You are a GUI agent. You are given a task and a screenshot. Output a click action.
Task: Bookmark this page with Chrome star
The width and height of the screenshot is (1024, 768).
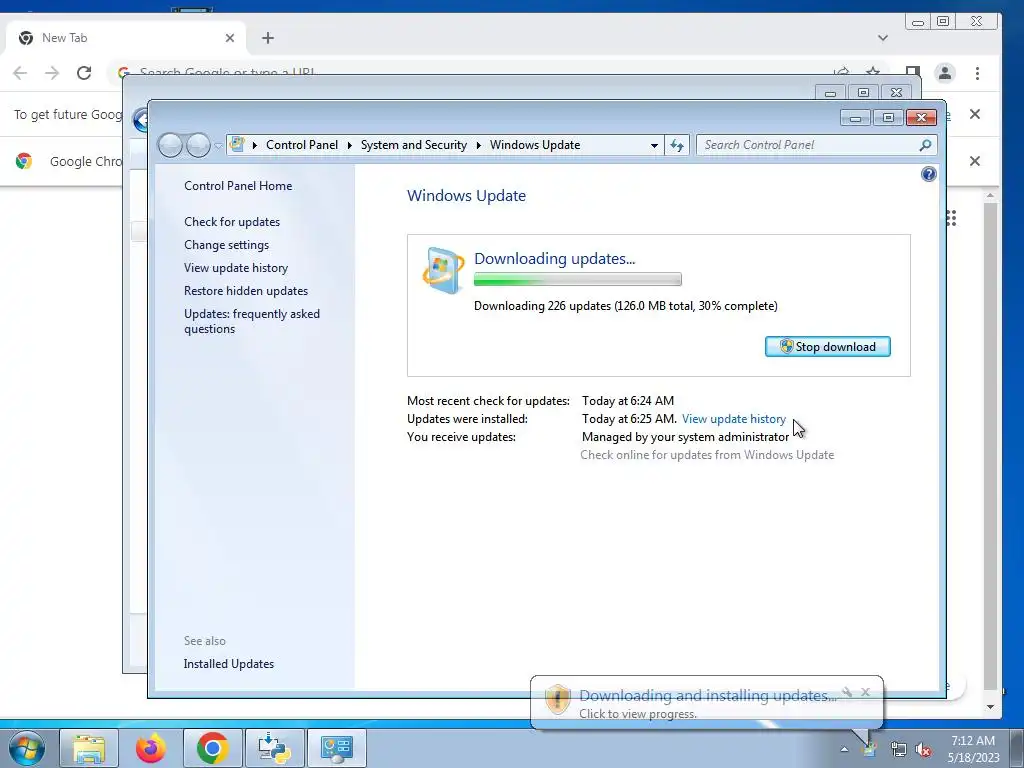click(x=872, y=71)
